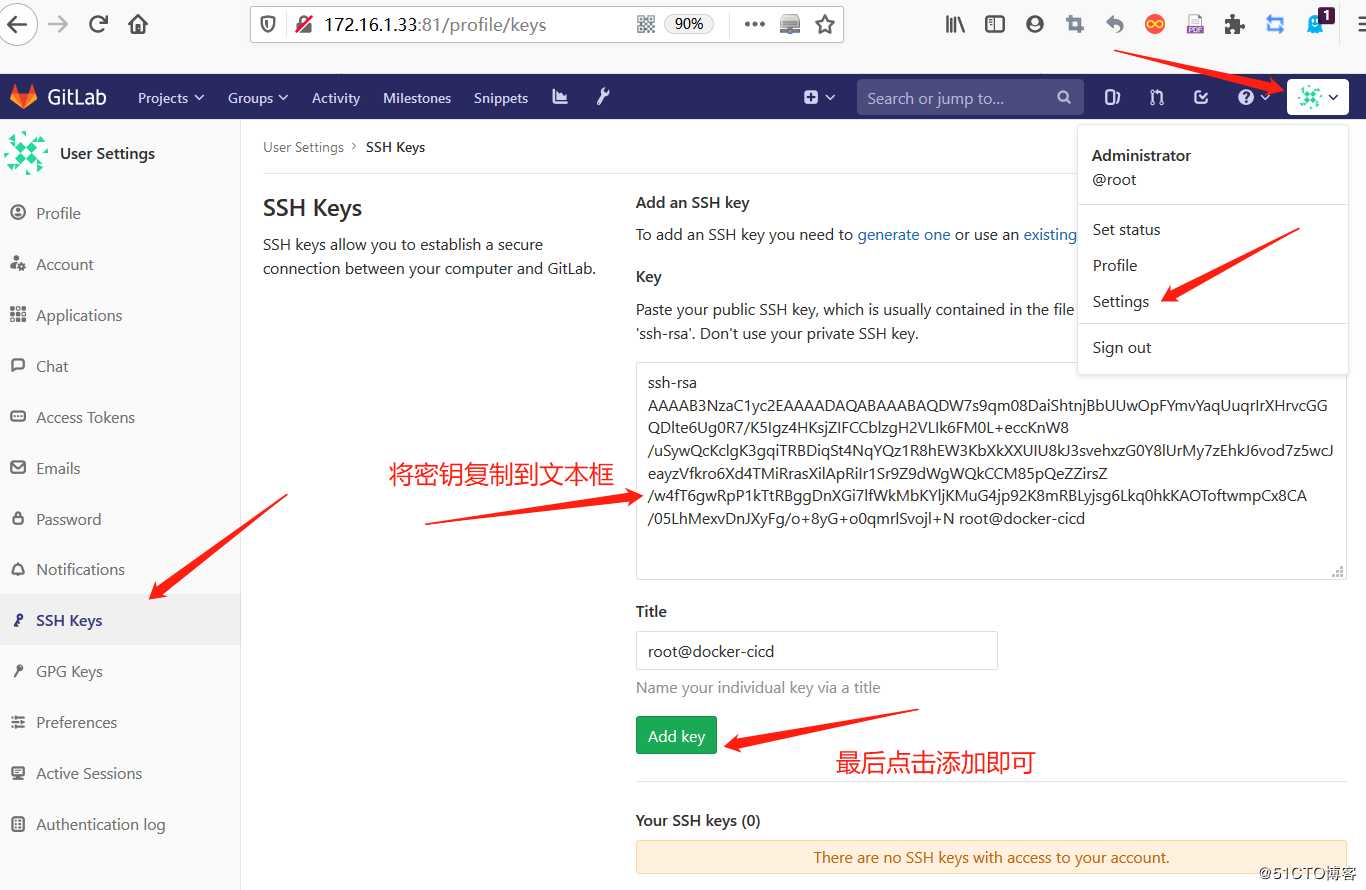Open the Firefox account icon
Image resolution: width=1366 pixels, height=890 pixels.
point(1035,25)
